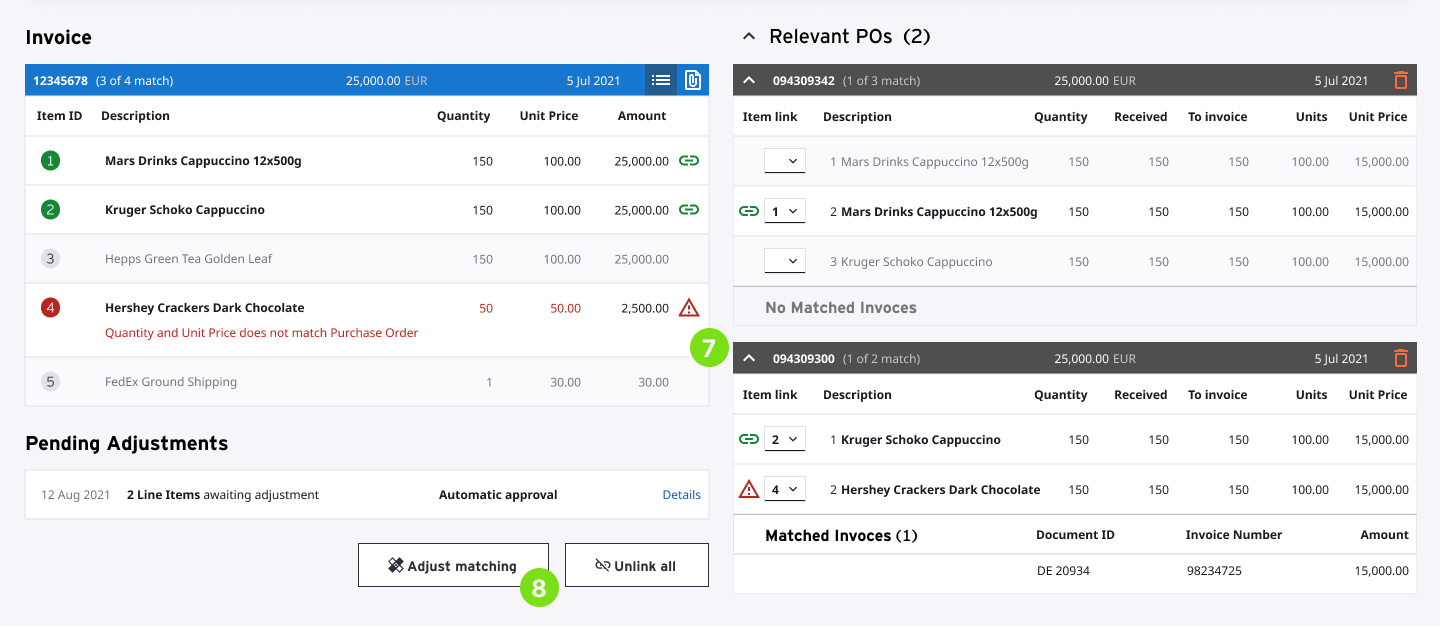Click warning triangle on Hershey Crackers invoice row
Screen dimensions: 1440x626
tap(688, 307)
